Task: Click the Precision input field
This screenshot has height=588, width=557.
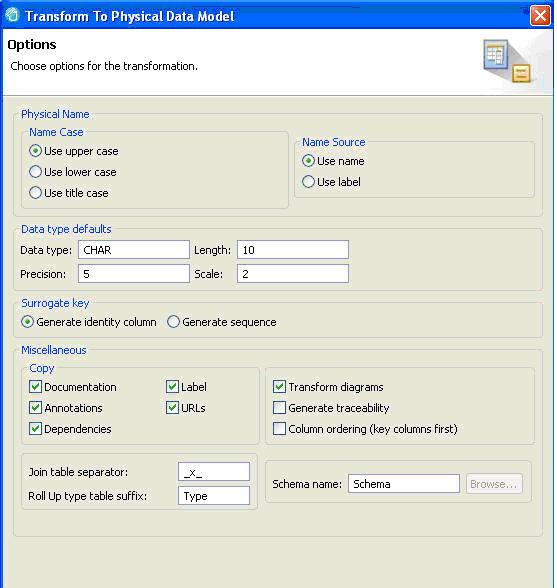Action: coord(134,274)
